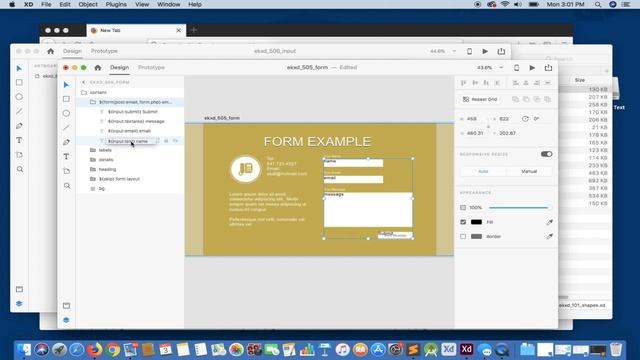Switch to the Prototype tab in ekxd_505_form
This screenshot has height=360, width=640.
(151, 67)
